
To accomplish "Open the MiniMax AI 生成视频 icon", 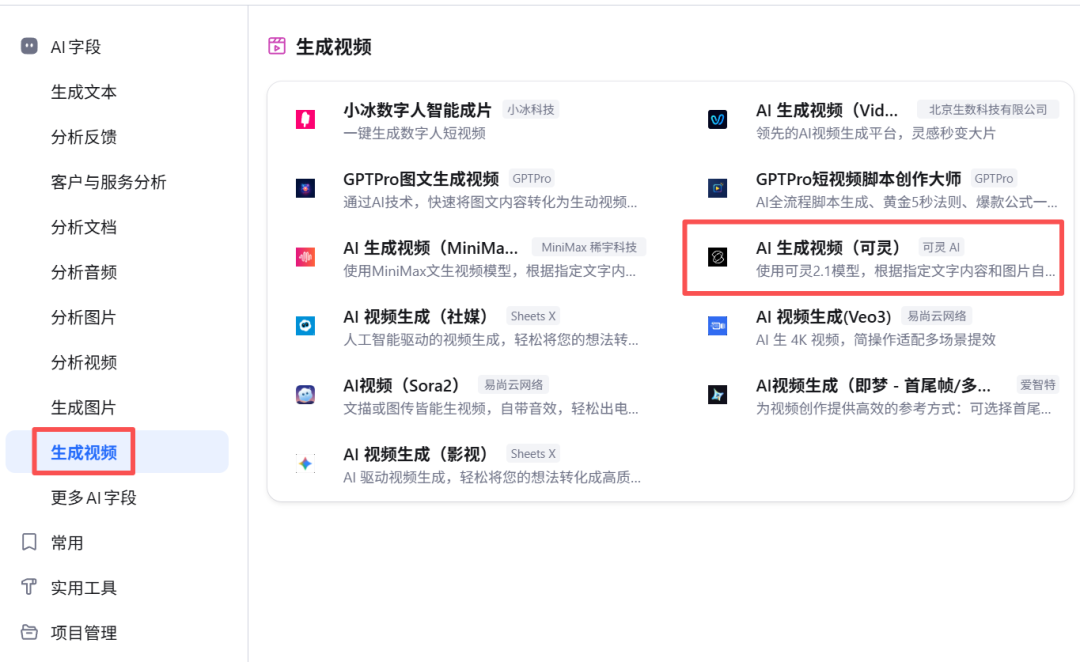I will tap(305, 255).
